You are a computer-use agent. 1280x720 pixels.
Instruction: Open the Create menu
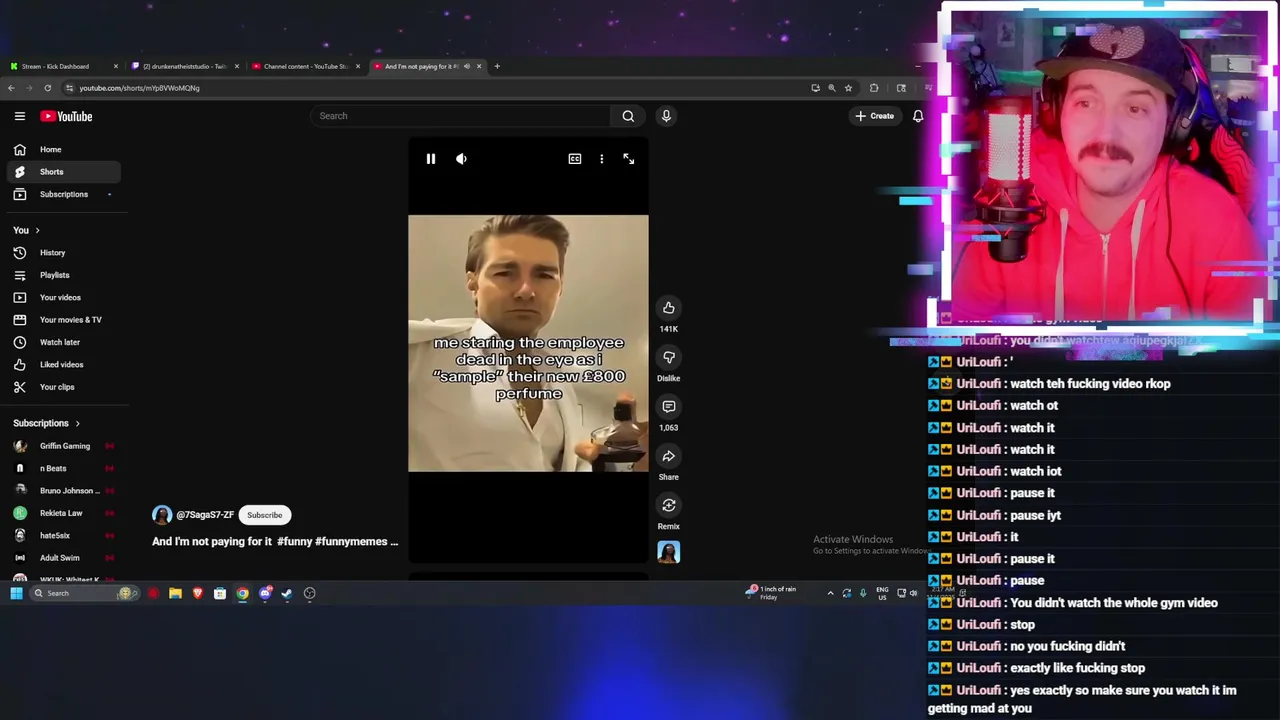[874, 116]
